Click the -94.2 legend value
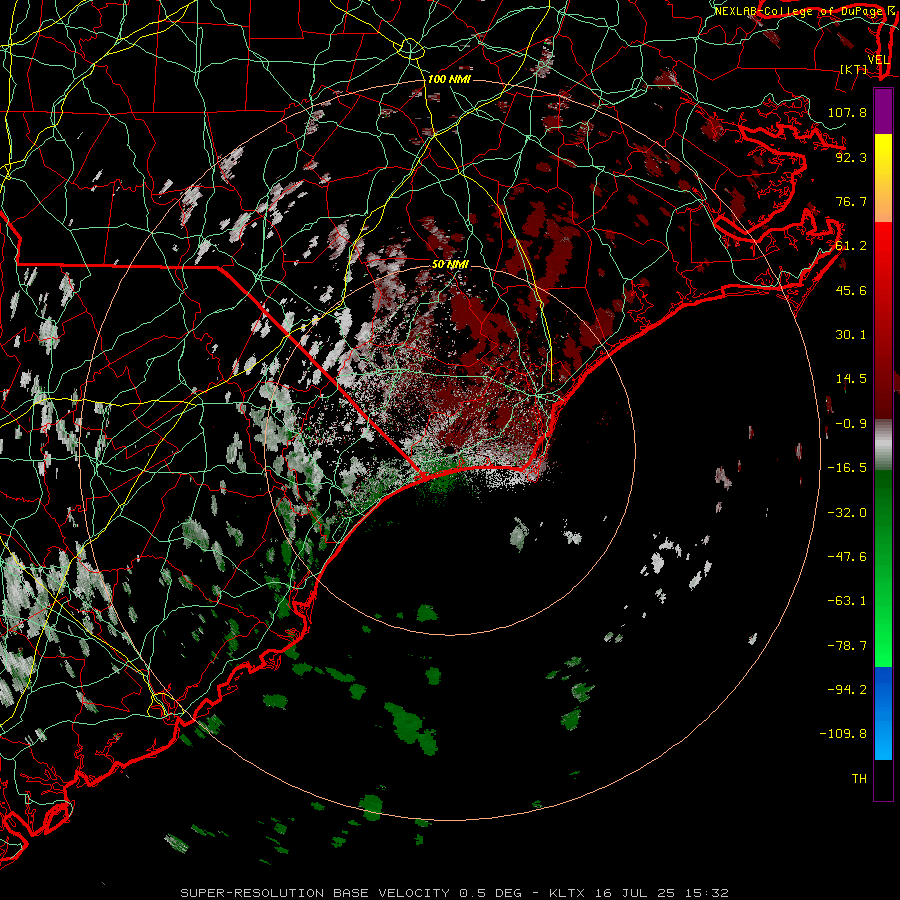 [x=847, y=690]
